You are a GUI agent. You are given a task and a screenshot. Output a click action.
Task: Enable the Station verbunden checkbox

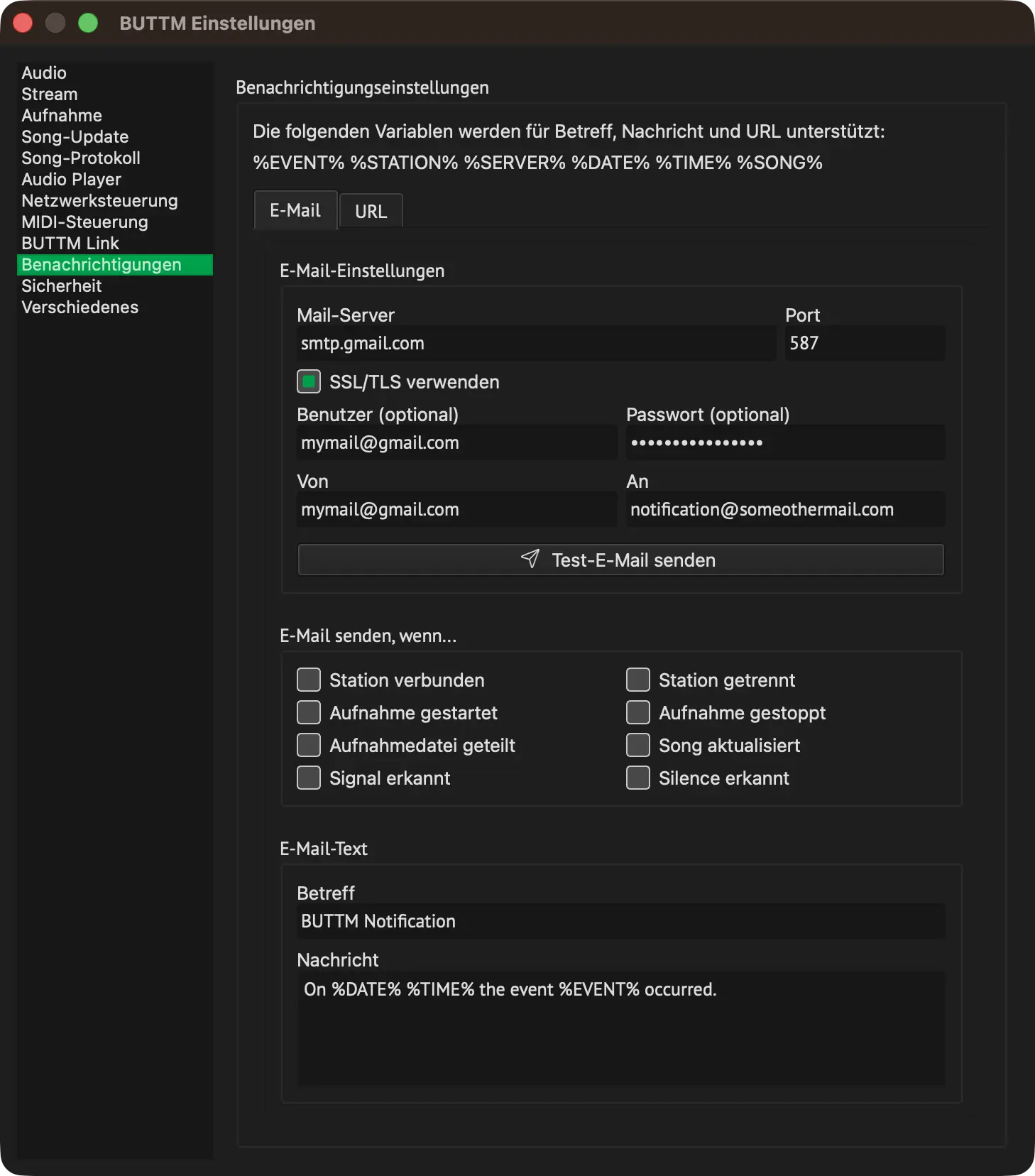tap(309, 680)
